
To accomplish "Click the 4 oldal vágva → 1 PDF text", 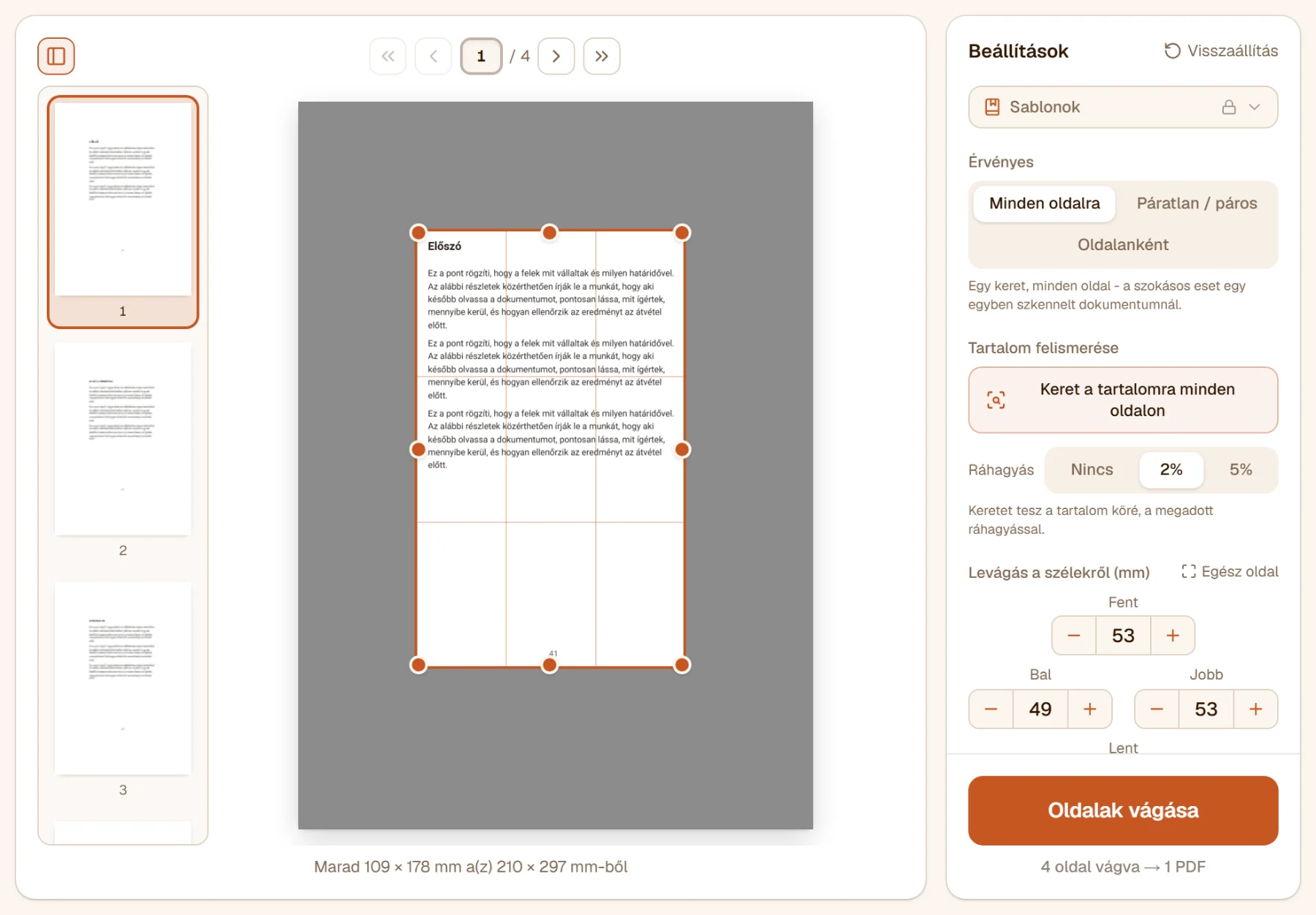I will tap(1123, 867).
